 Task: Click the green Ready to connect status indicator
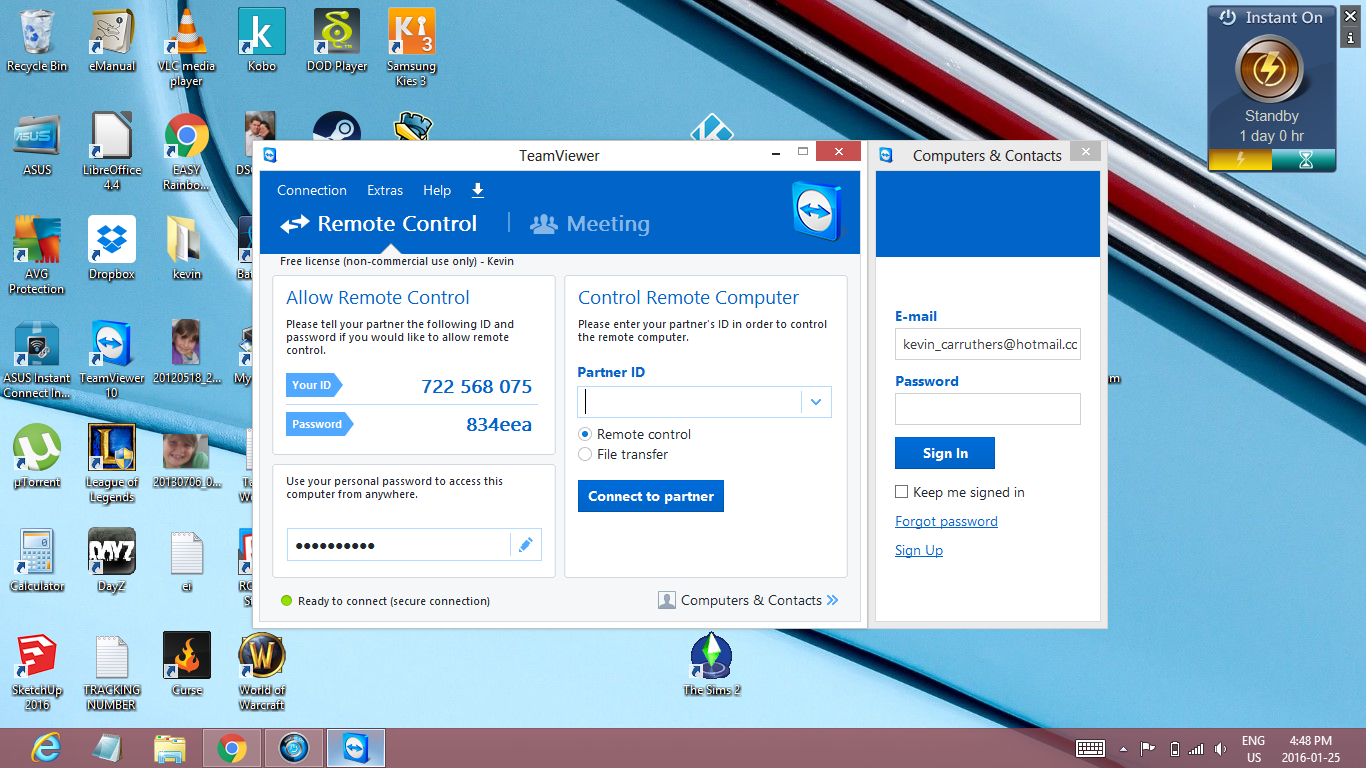tap(286, 601)
